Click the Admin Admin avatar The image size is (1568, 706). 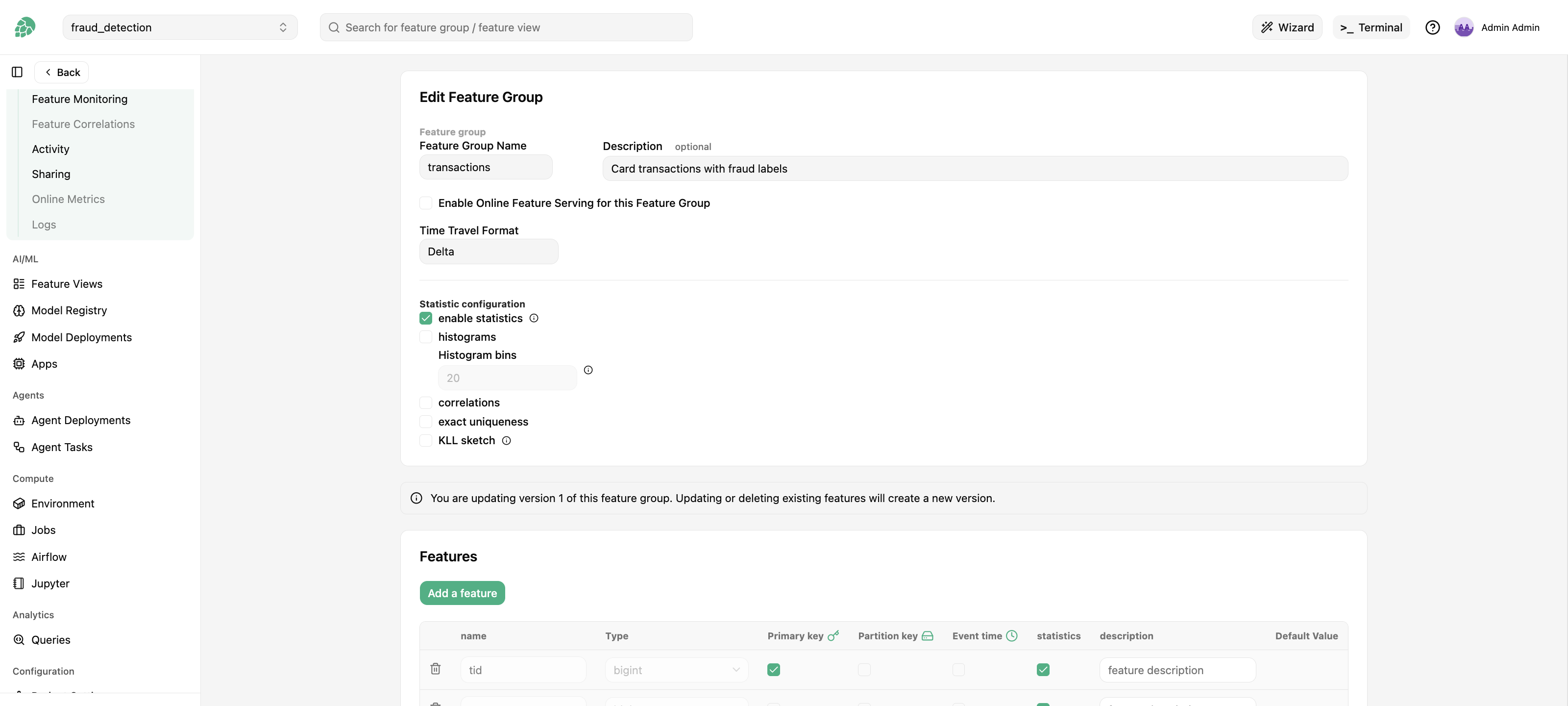[x=1463, y=27]
